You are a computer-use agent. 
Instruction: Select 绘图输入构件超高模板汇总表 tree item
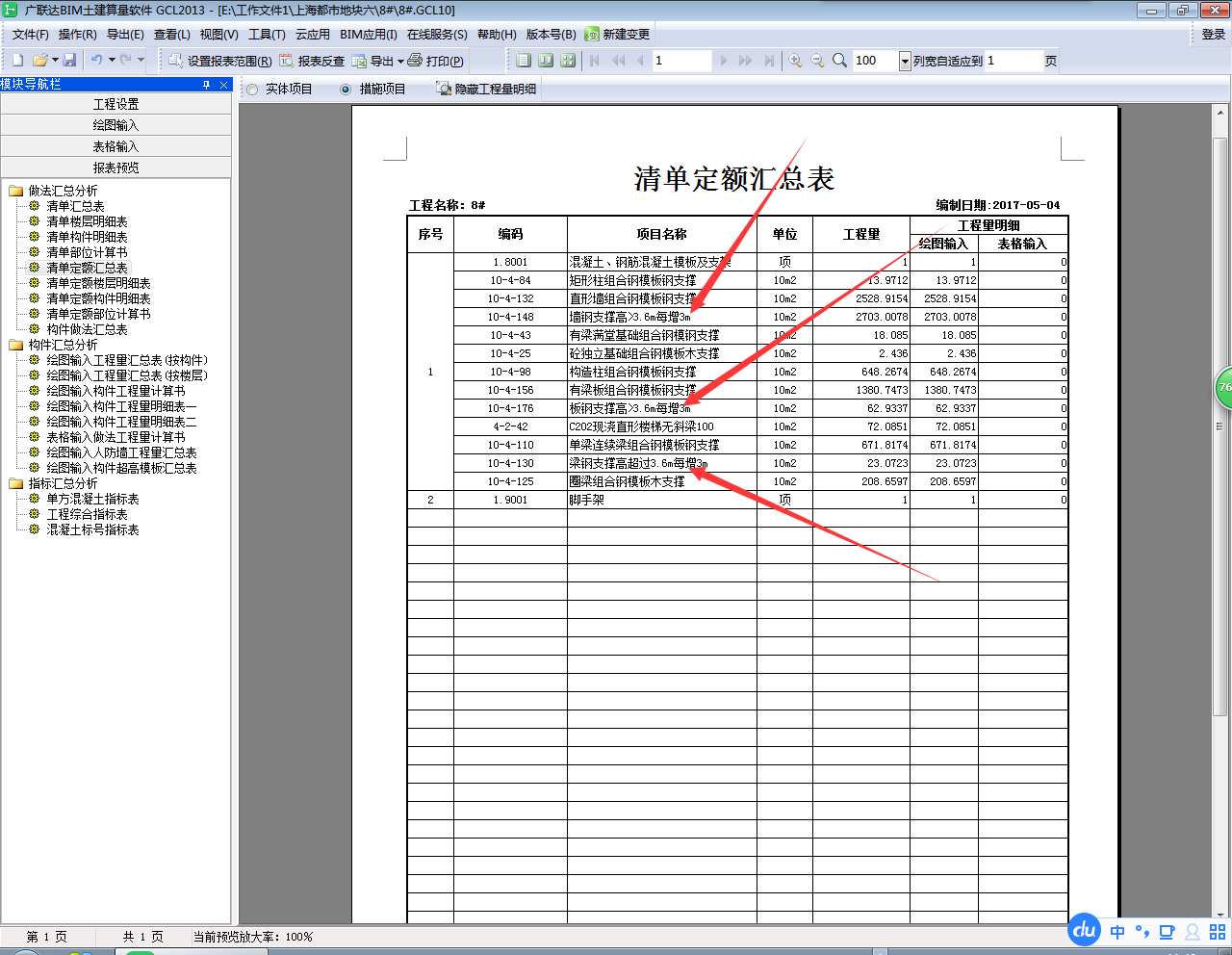121,468
